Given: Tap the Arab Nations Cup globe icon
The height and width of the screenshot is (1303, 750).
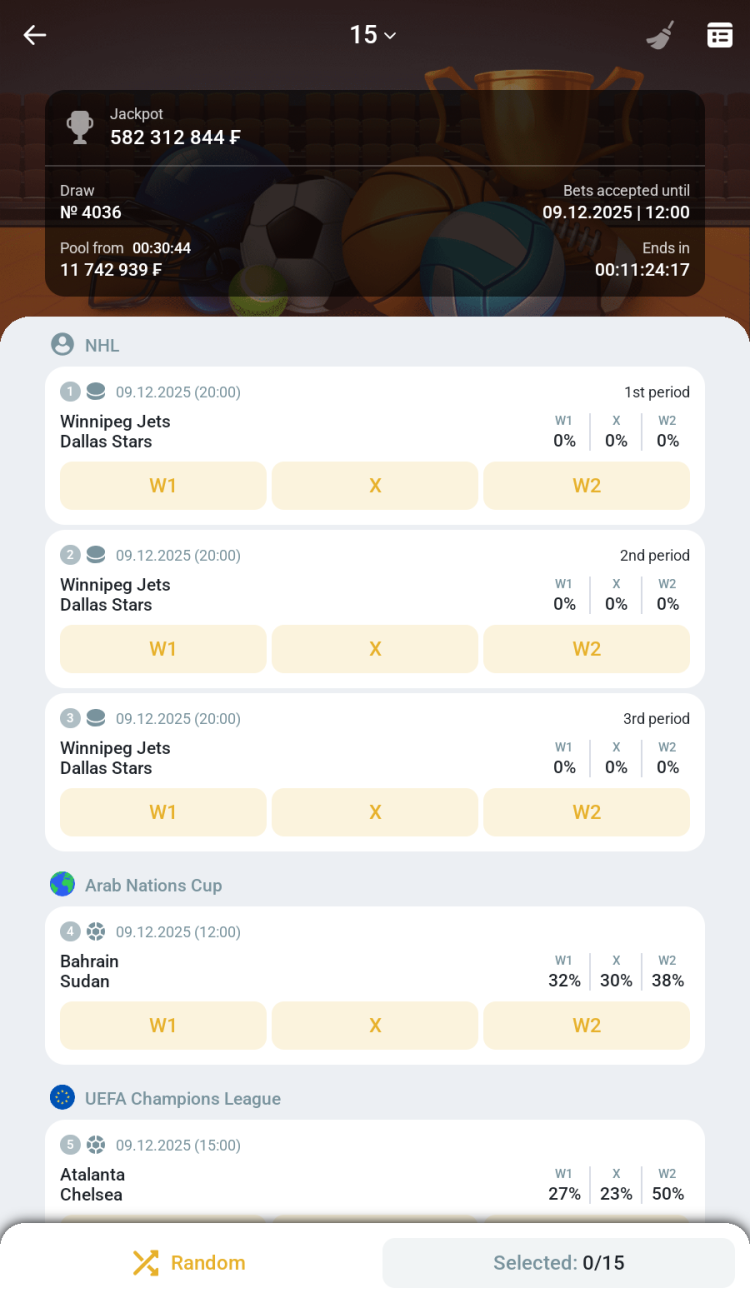Looking at the screenshot, I should [62, 884].
